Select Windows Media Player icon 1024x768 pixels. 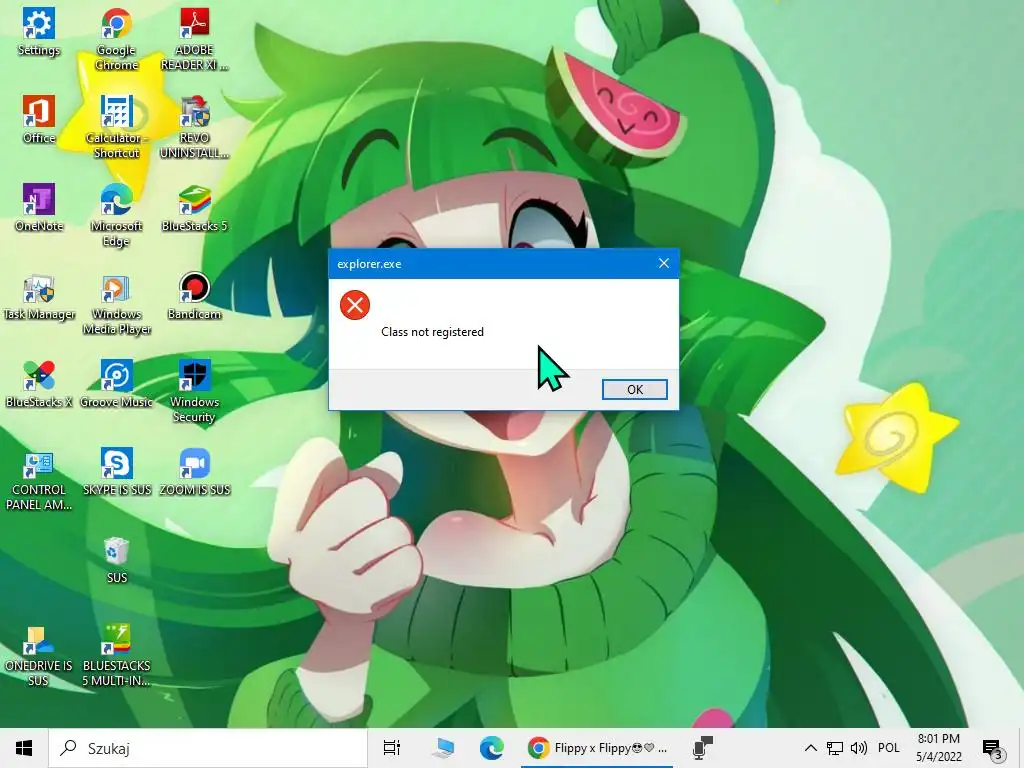pyautogui.click(x=116, y=303)
